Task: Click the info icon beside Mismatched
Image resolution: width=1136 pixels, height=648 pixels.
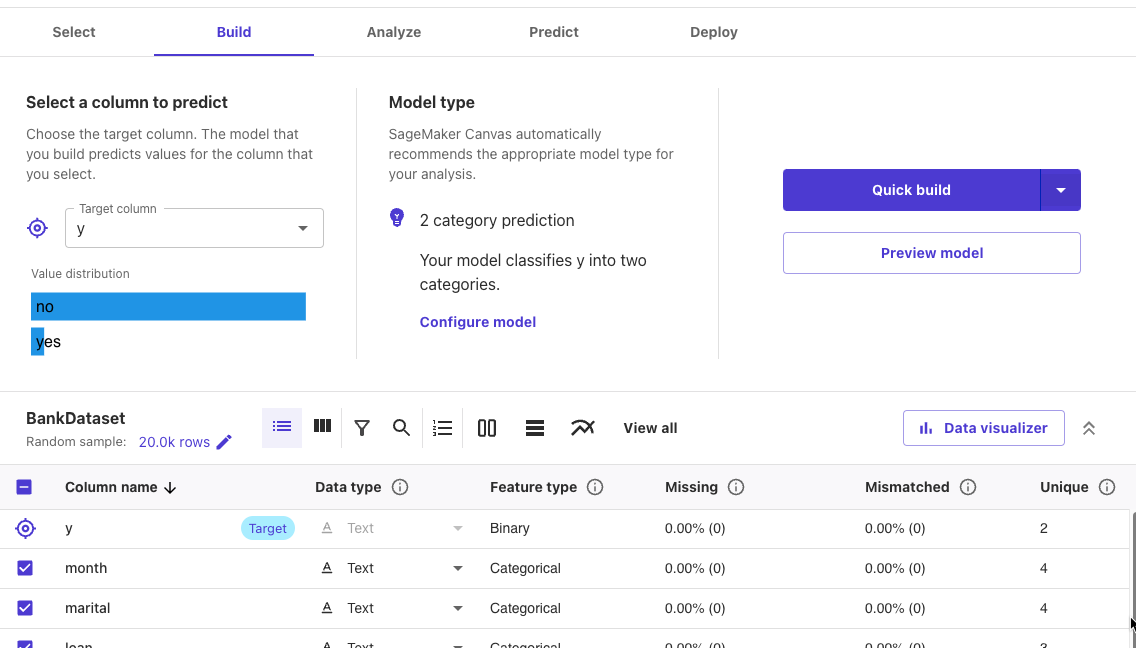Action: [968, 487]
